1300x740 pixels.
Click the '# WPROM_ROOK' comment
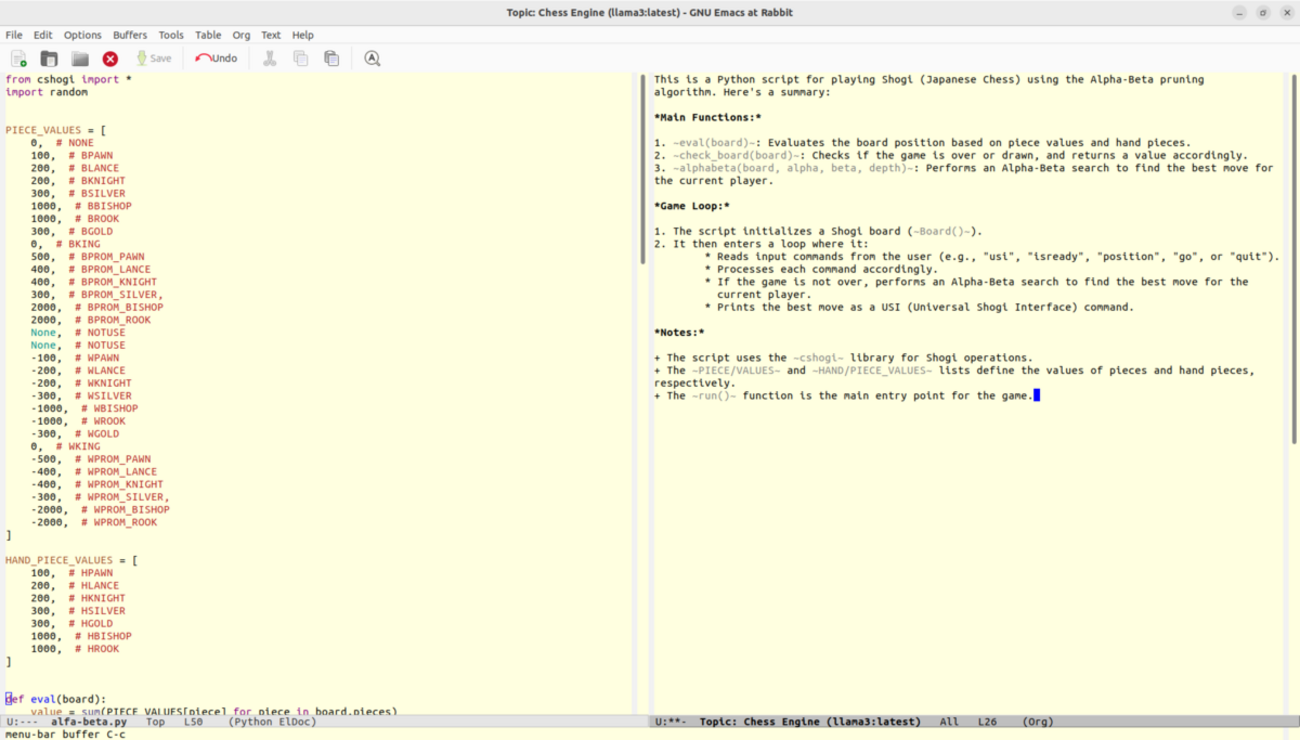[x=119, y=522]
